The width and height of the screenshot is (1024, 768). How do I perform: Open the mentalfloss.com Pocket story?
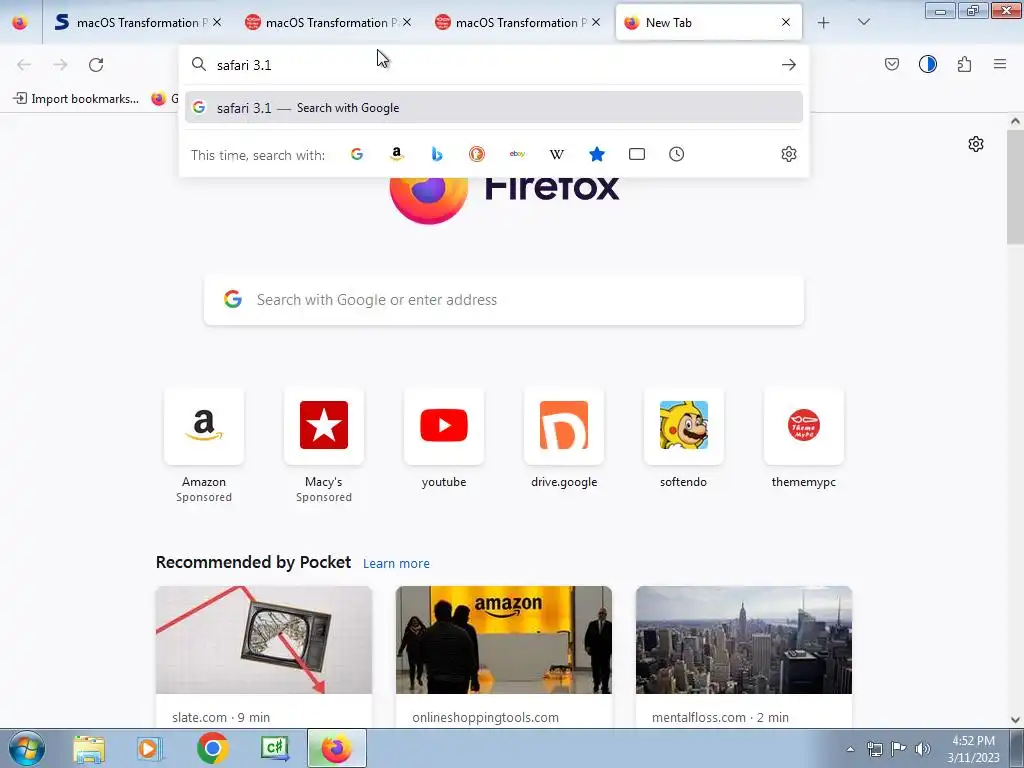(x=744, y=656)
